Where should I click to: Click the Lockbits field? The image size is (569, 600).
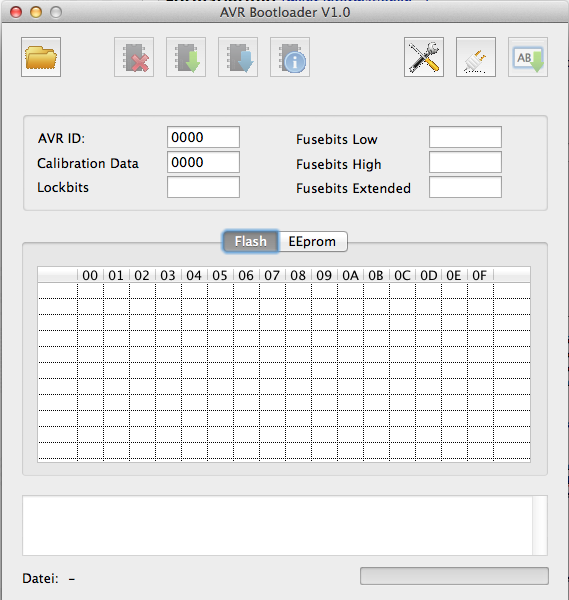pos(204,187)
